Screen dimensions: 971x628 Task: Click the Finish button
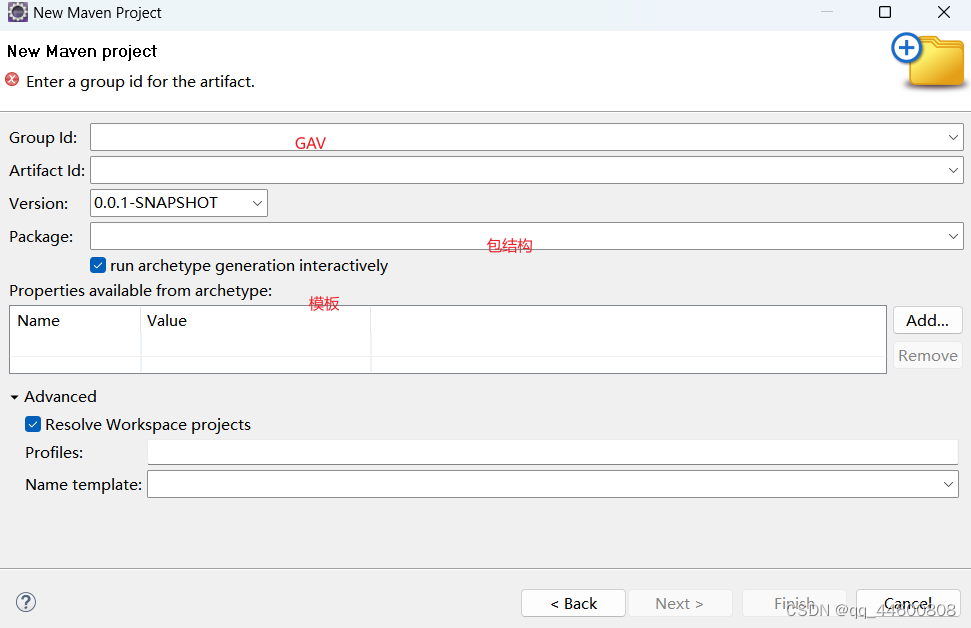[794, 603]
